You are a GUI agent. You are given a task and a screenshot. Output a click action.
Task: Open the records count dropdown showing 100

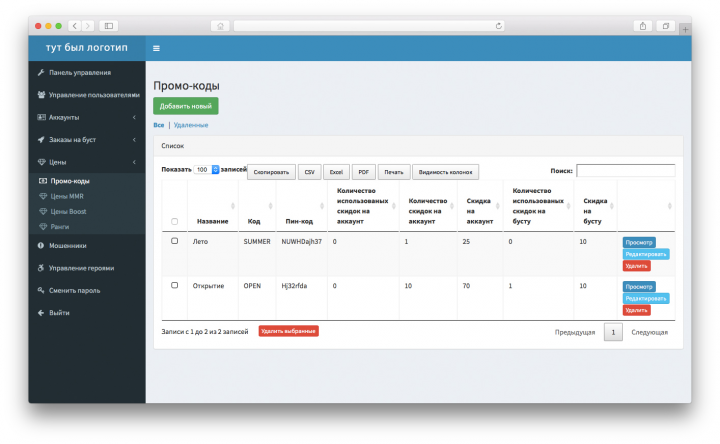pos(206,169)
